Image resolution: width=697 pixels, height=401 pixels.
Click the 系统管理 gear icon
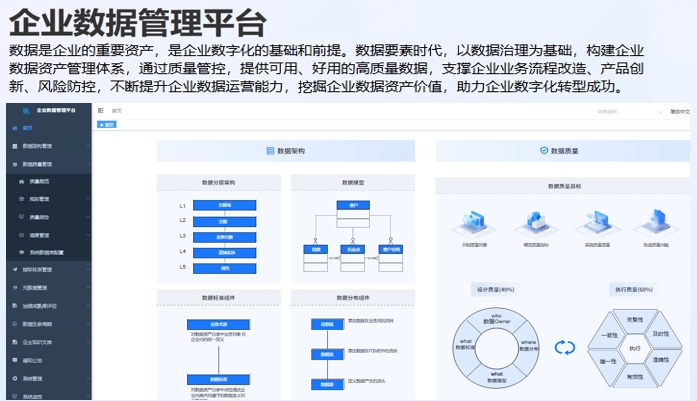(15, 378)
